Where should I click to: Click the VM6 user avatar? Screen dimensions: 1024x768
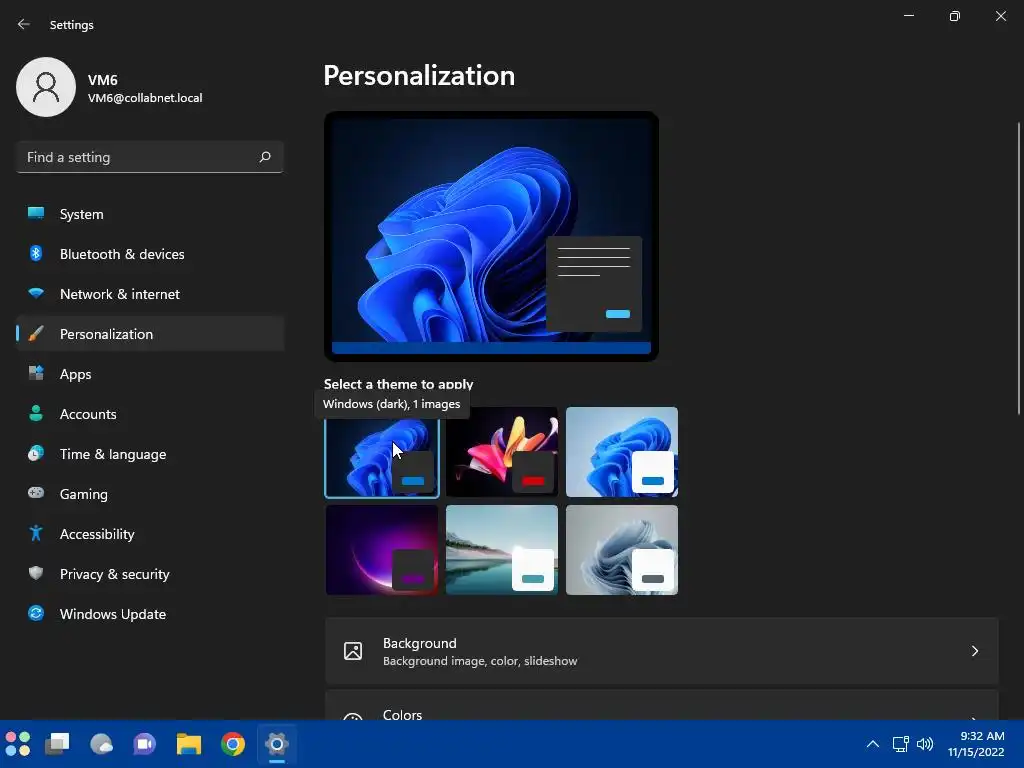(46, 87)
